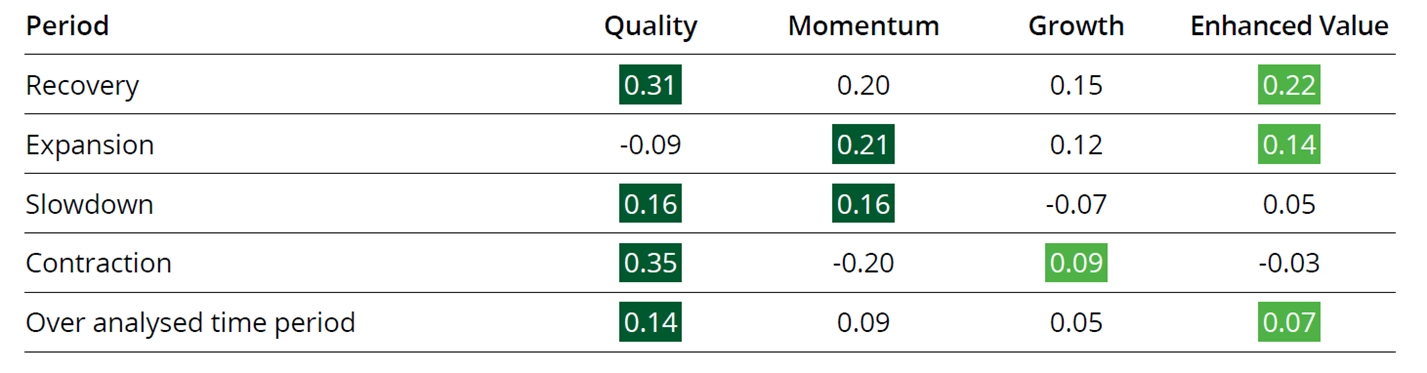Click the 0.35 Quality Contraction cell
This screenshot has height=373, width=1427.
[650, 264]
